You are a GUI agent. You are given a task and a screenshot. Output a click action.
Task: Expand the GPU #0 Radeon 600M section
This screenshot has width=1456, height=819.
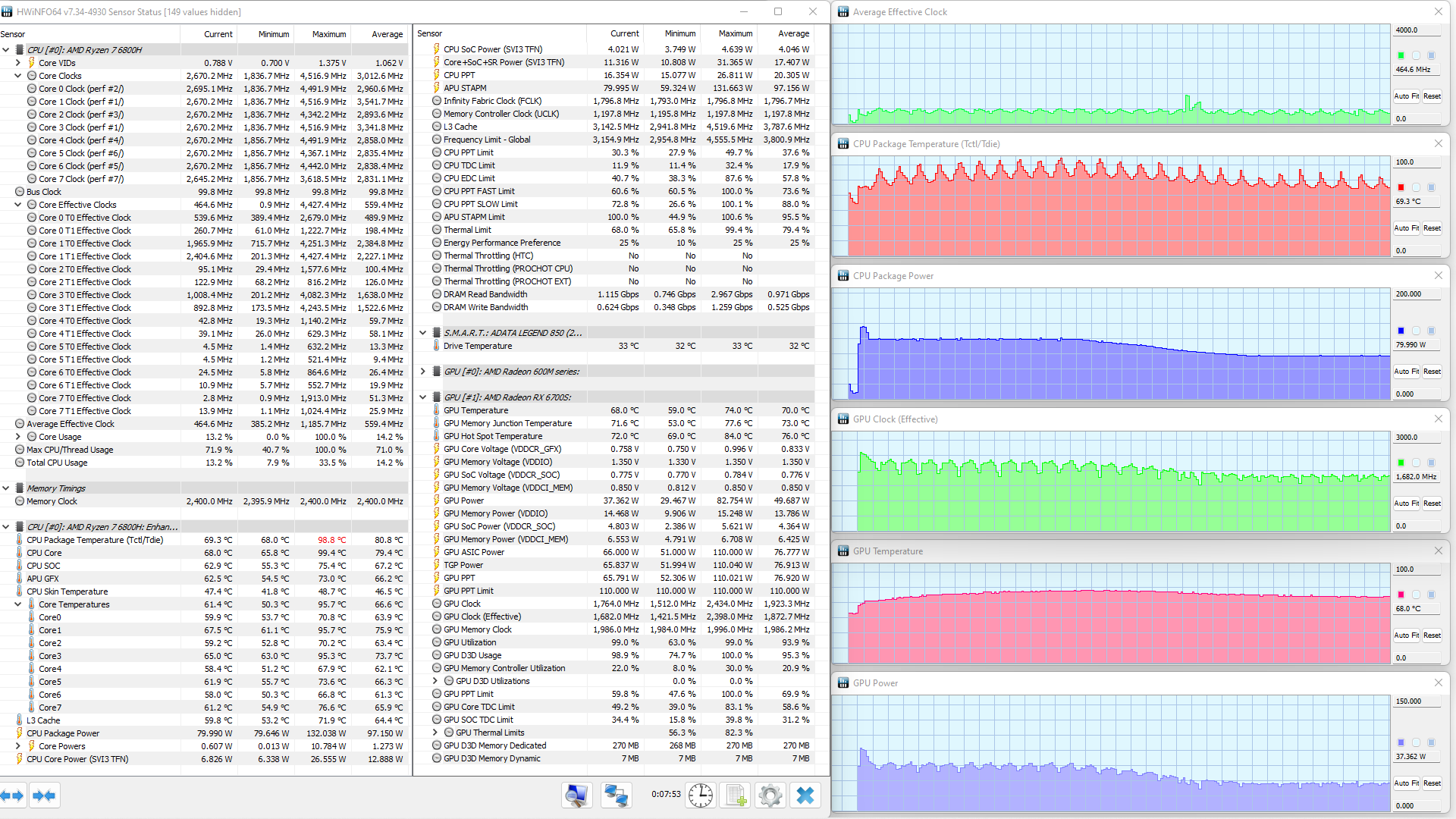tap(423, 372)
